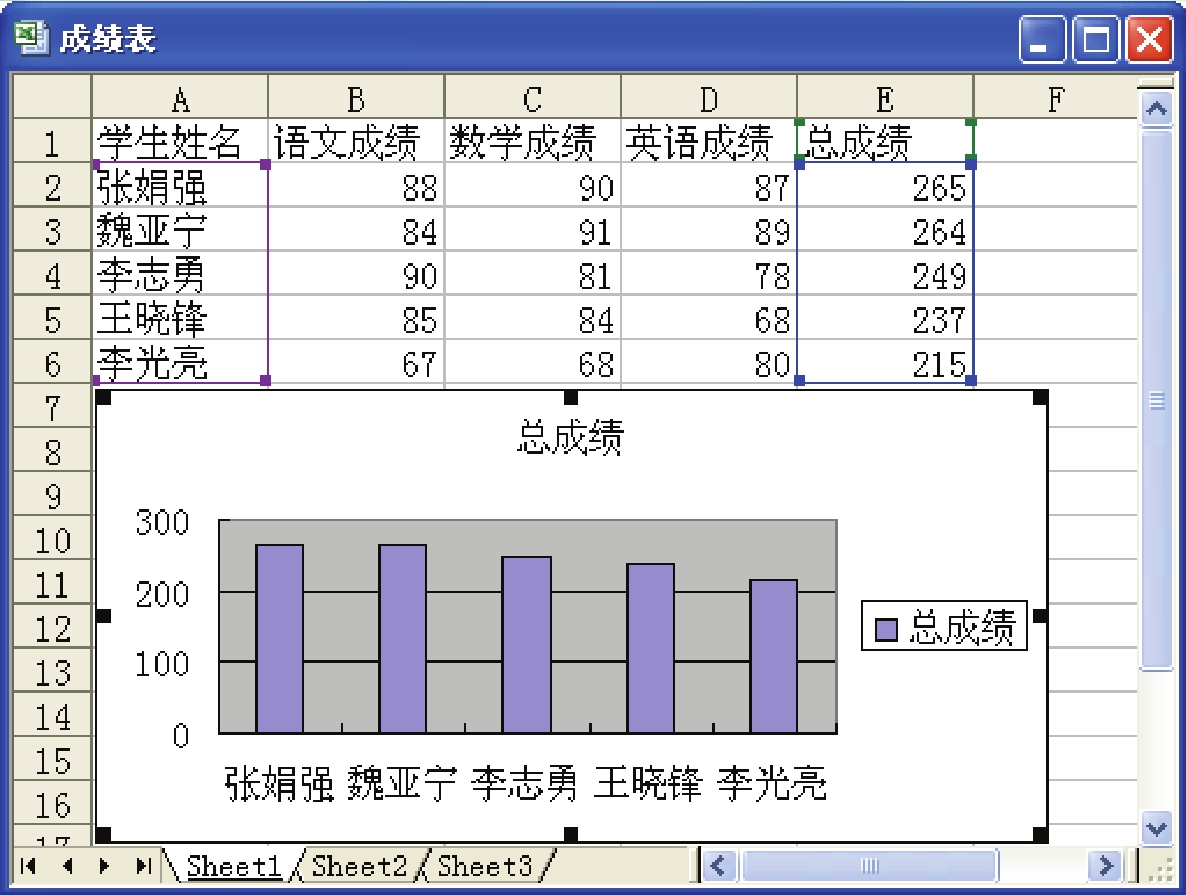Viewport: 1186px width, 895px height.
Task: Click the chart's category axis label 李志勇
Action: pos(524,783)
